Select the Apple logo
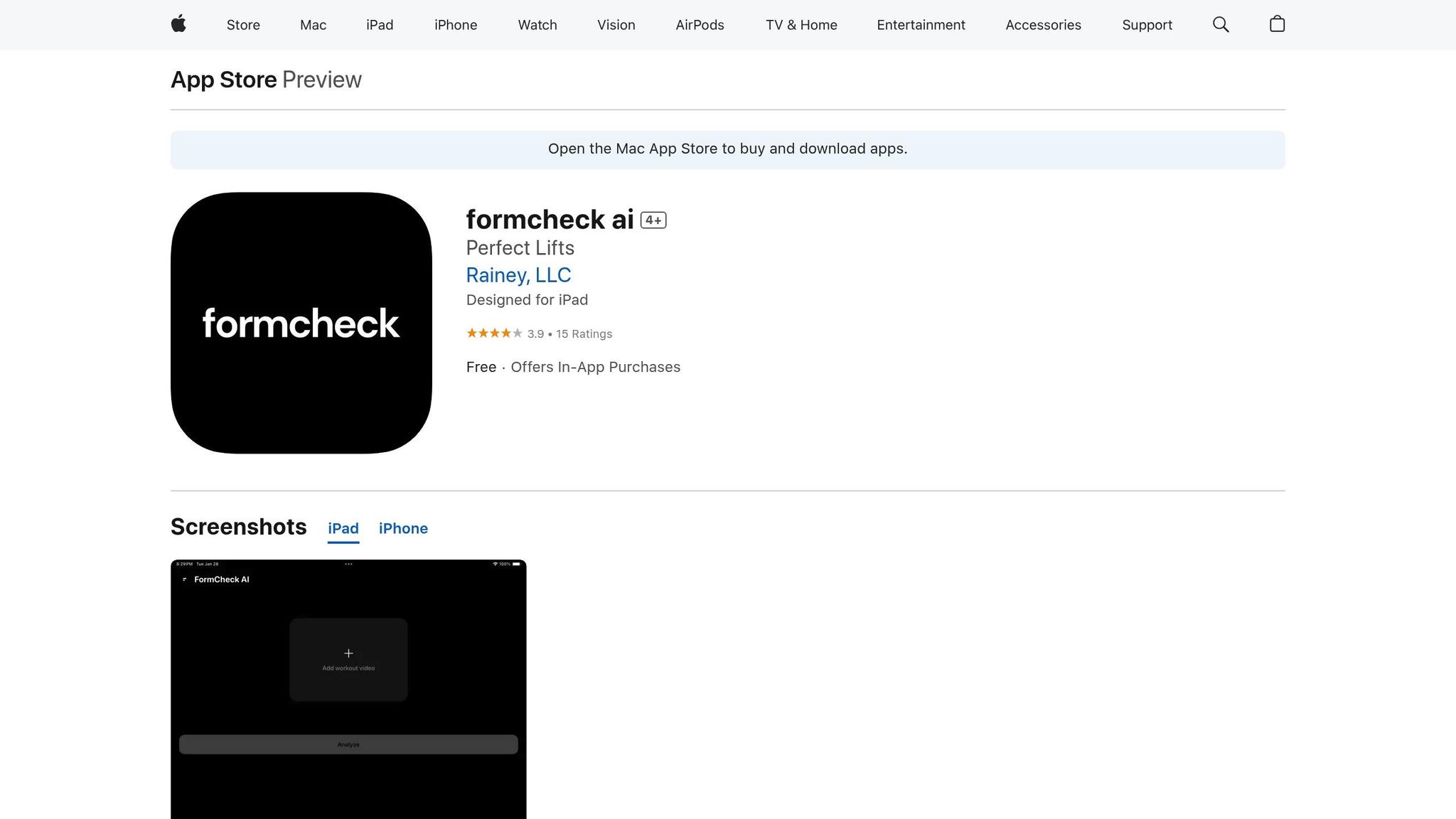 point(179,24)
